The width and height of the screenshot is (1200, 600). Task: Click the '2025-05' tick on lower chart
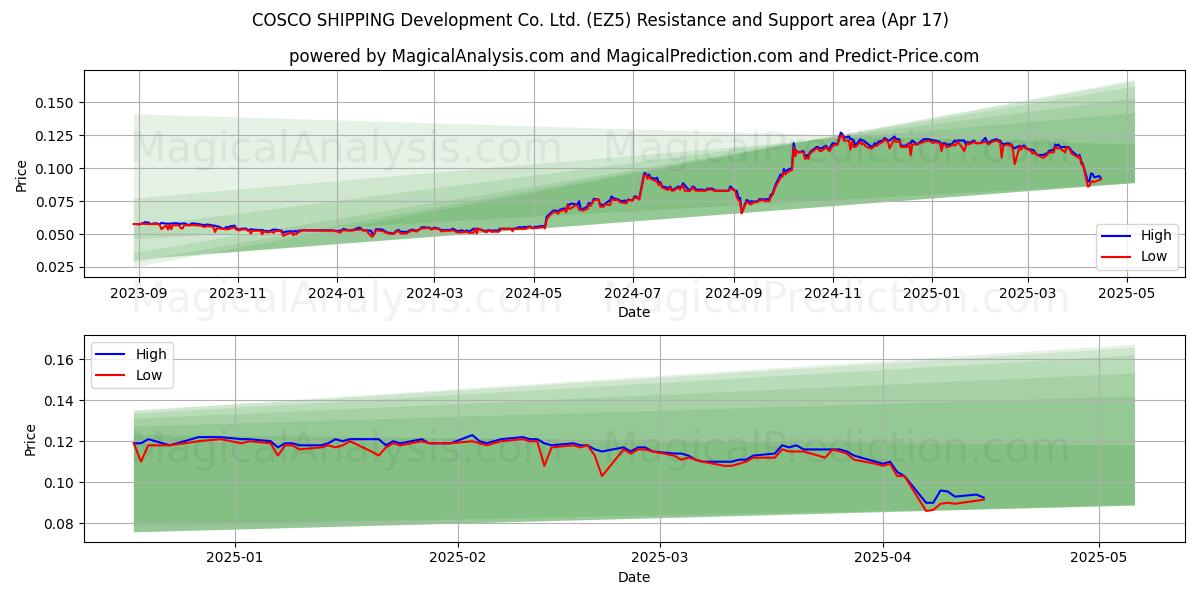click(1099, 558)
